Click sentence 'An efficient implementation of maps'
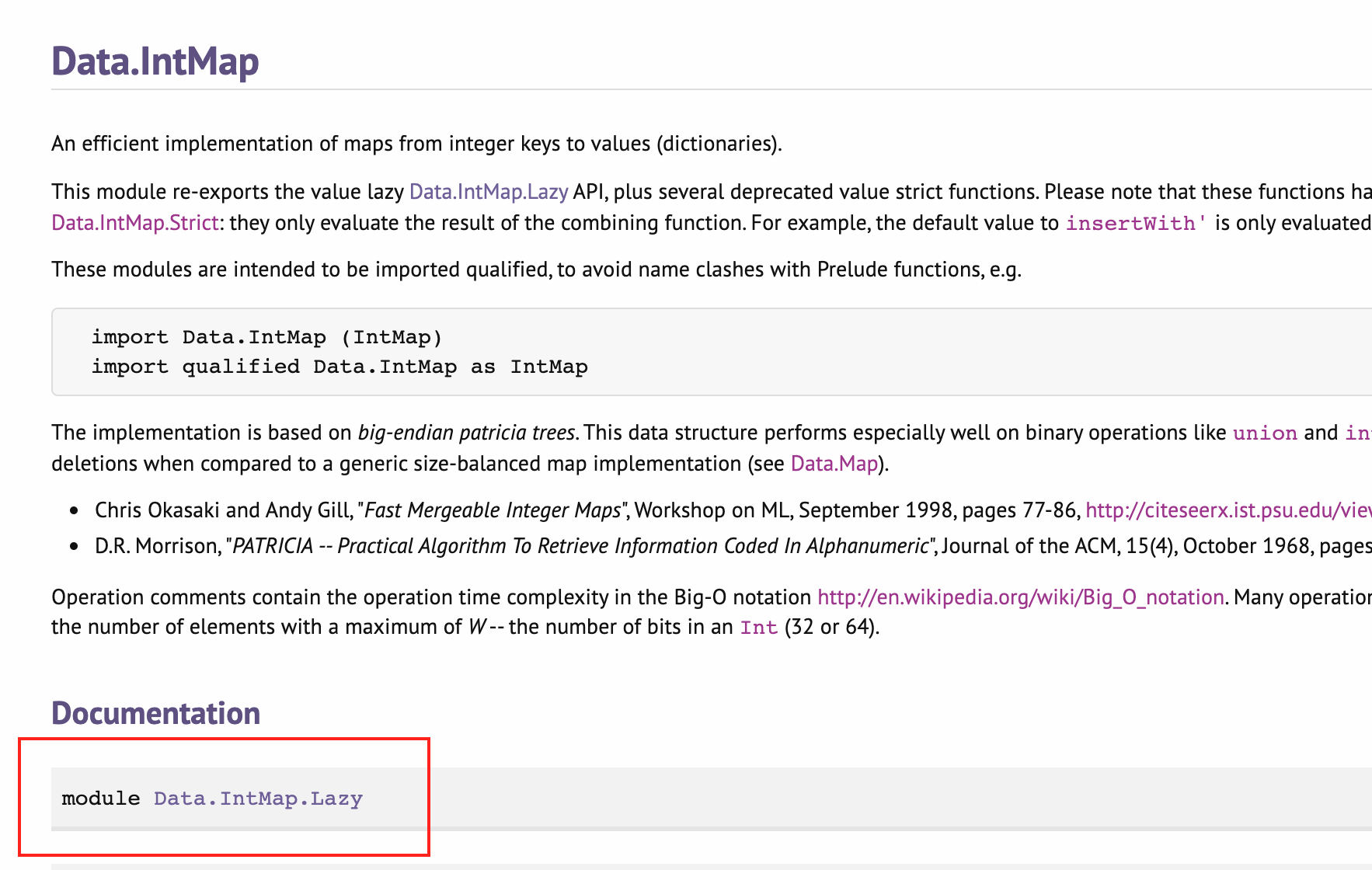This screenshot has height=870, width=1372. point(416,144)
